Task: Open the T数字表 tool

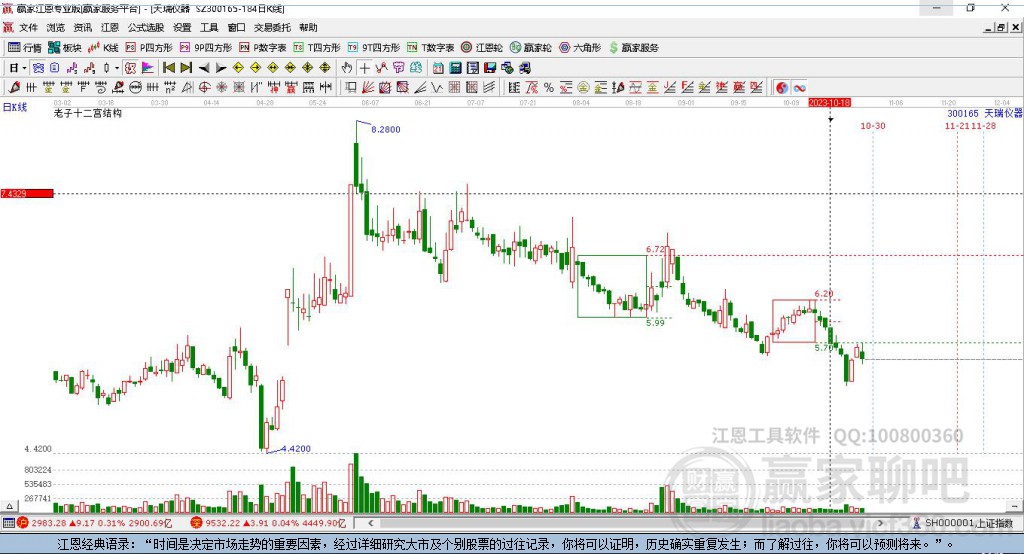Action: pos(430,48)
